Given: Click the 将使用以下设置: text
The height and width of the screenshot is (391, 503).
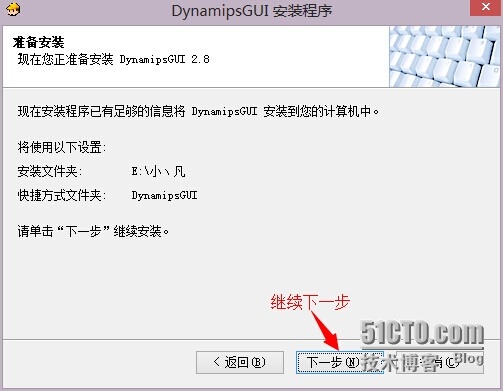Looking at the screenshot, I should point(62,147).
